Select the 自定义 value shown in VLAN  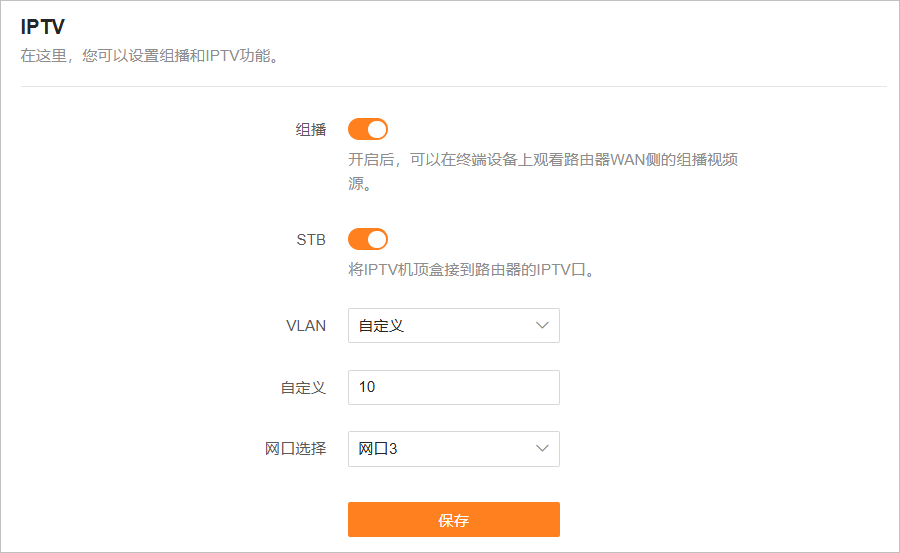click(381, 326)
